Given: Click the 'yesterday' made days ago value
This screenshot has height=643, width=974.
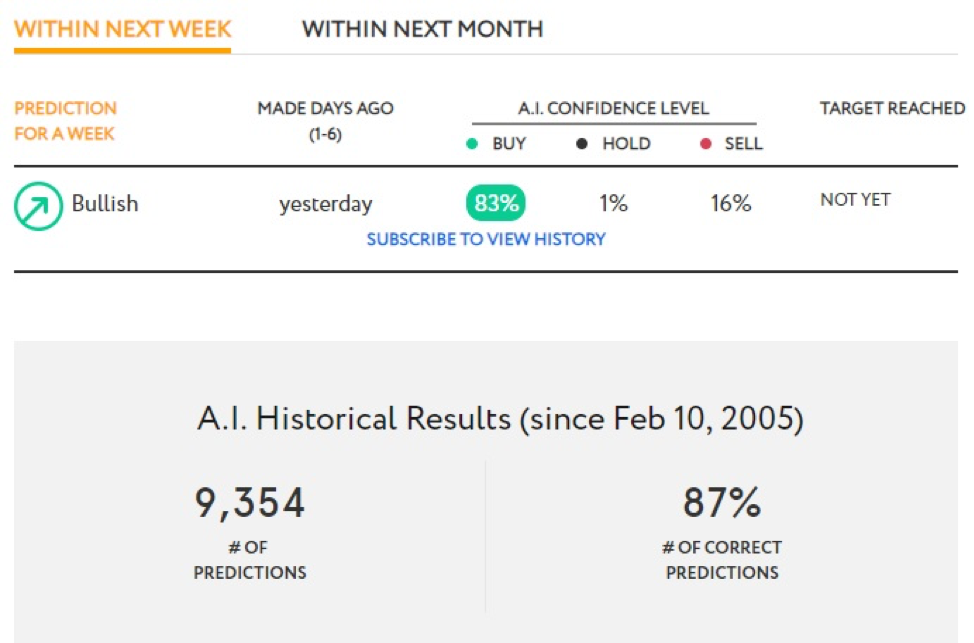Looking at the screenshot, I should point(325,204).
